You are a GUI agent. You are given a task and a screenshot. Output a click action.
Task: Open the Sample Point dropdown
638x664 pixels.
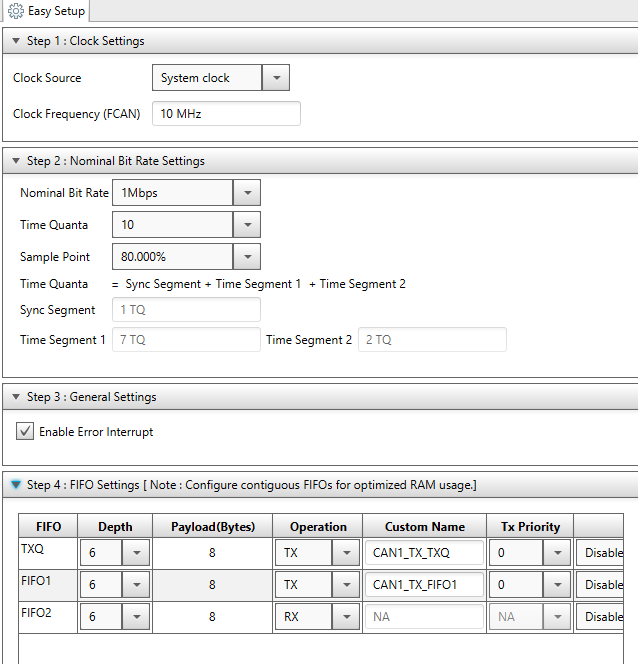[247, 257]
